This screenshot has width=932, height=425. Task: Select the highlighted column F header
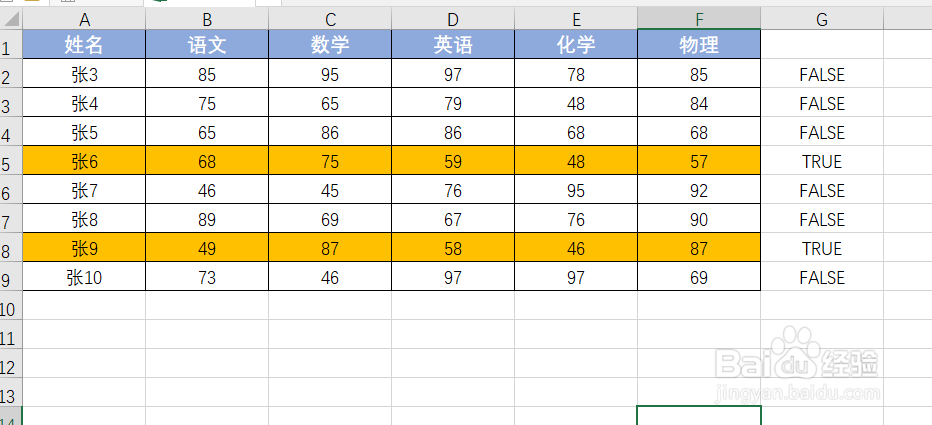tap(699, 20)
